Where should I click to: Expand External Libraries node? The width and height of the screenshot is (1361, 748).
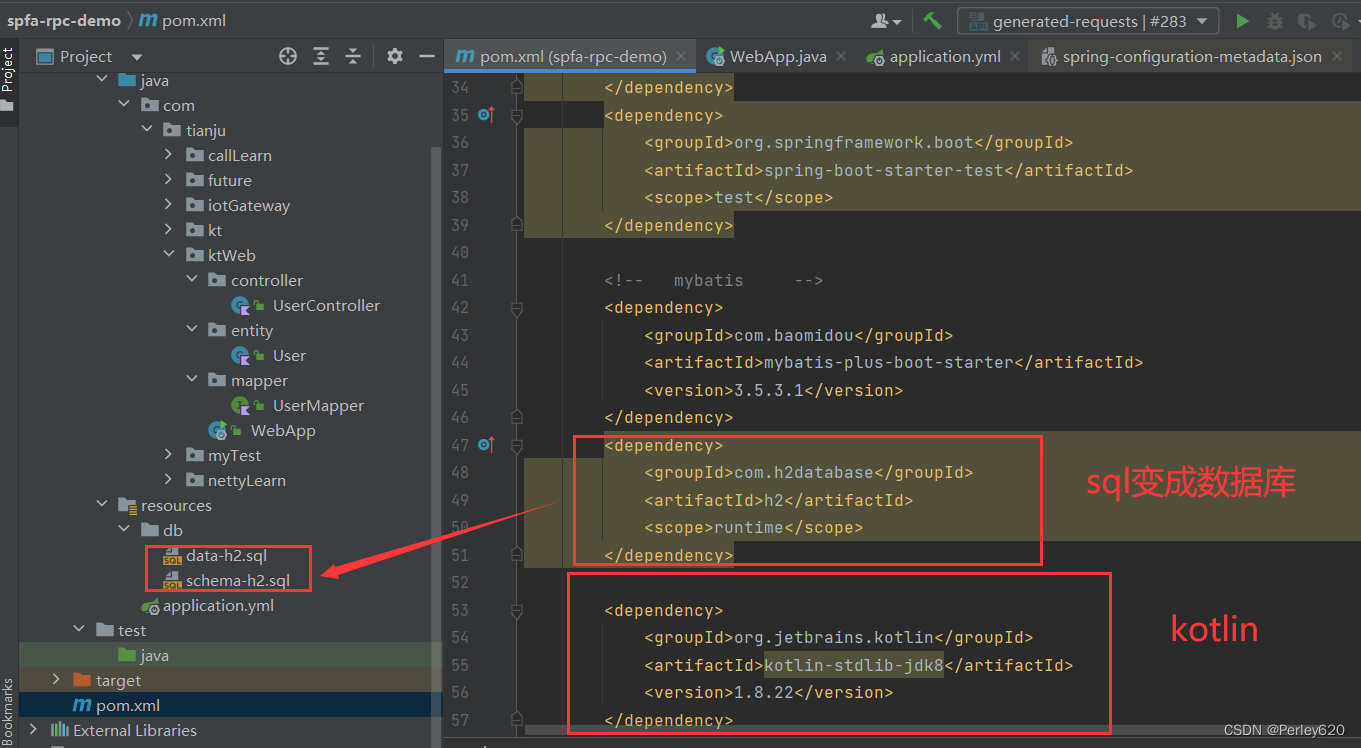click(x=34, y=730)
